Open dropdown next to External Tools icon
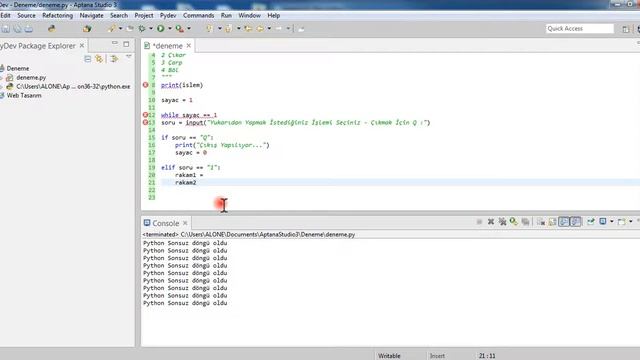Image resolution: width=640 pixels, height=360 pixels. (x=189, y=29)
